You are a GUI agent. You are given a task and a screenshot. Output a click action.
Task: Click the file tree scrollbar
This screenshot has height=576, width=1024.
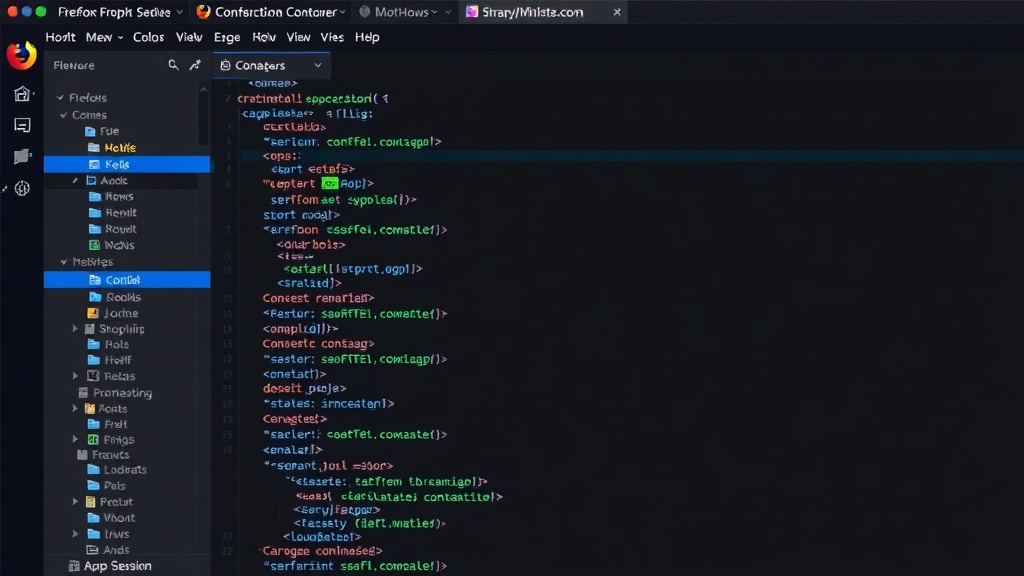203,116
